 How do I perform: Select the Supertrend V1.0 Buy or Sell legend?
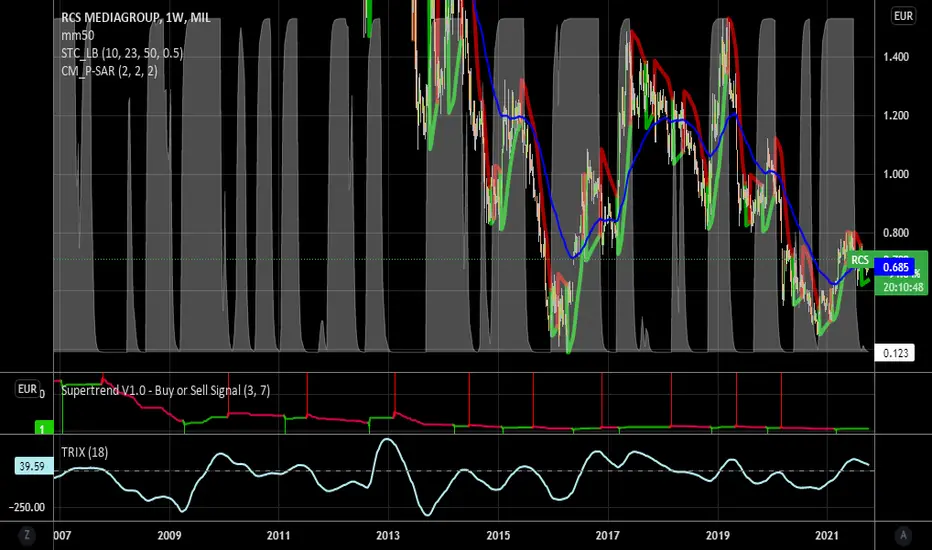[166, 391]
